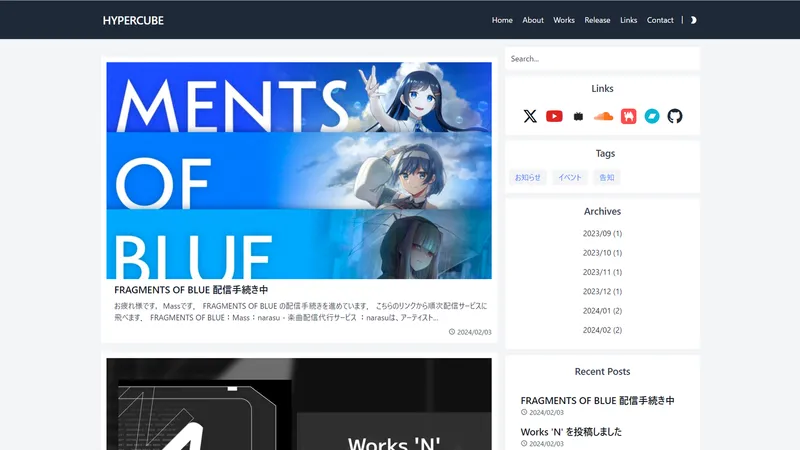Open the teal Bandcamp icon link
The image size is (800, 450).
click(652, 116)
